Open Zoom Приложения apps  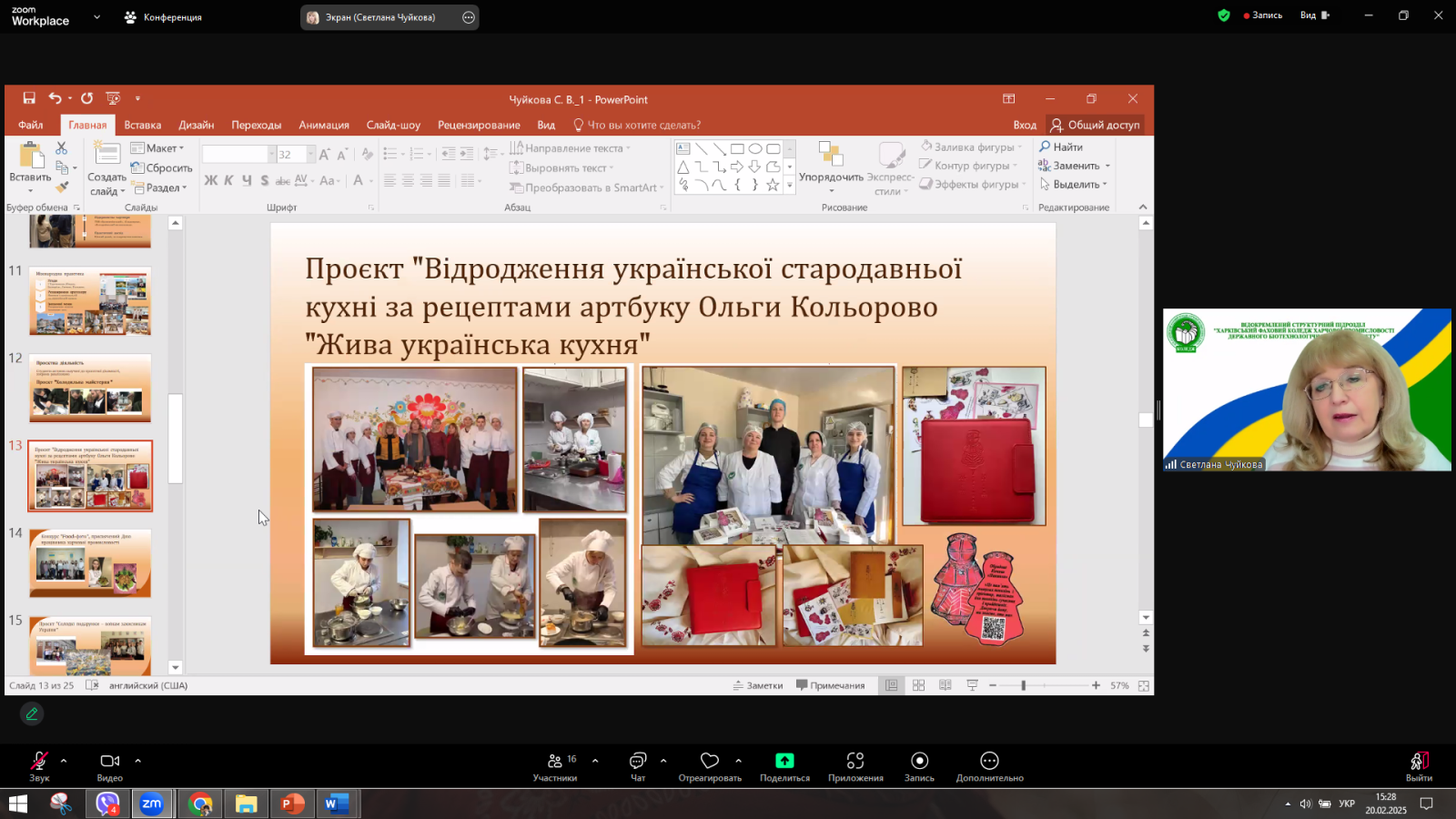pos(855,766)
